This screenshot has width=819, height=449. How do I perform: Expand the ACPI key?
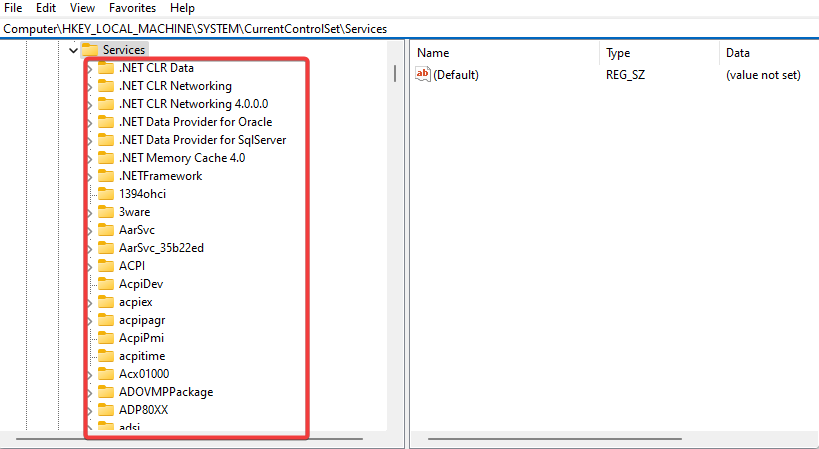(x=89, y=267)
